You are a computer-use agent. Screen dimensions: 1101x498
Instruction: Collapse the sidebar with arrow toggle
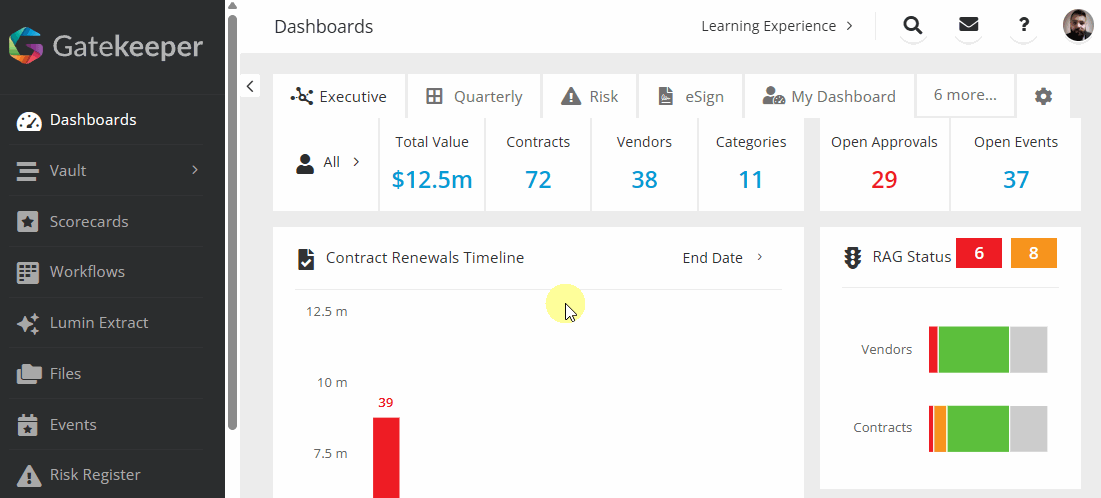(x=251, y=86)
